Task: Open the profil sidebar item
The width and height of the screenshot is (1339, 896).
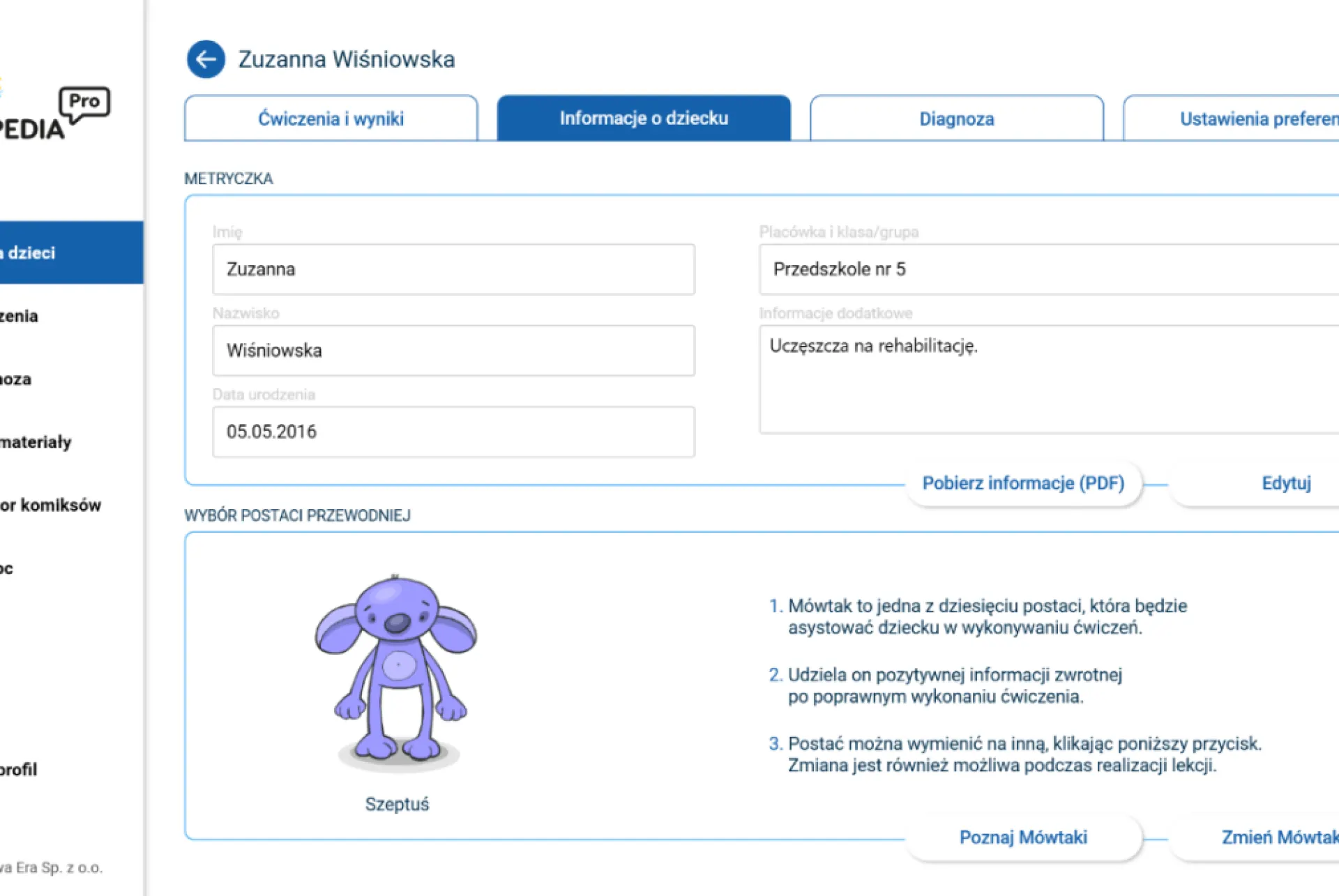Action: [21, 770]
